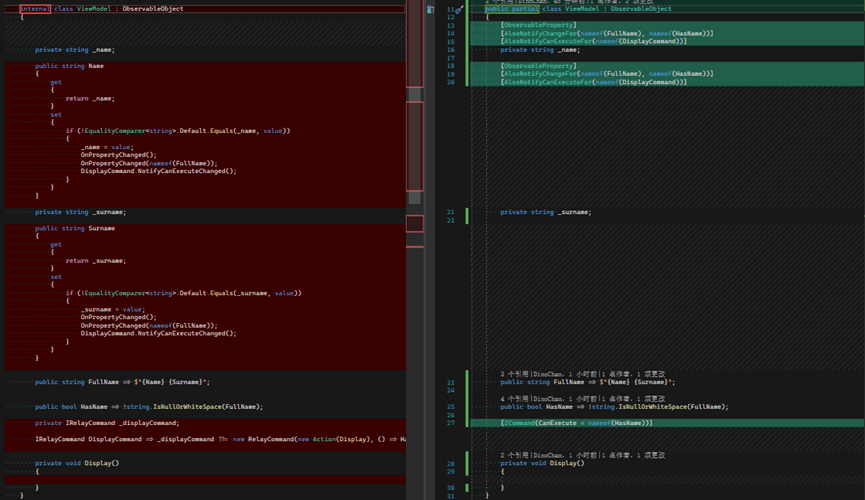The width and height of the screenshot is (865, 500).
Task: Select line number 27 in the gutter
Action: (451, 423)
